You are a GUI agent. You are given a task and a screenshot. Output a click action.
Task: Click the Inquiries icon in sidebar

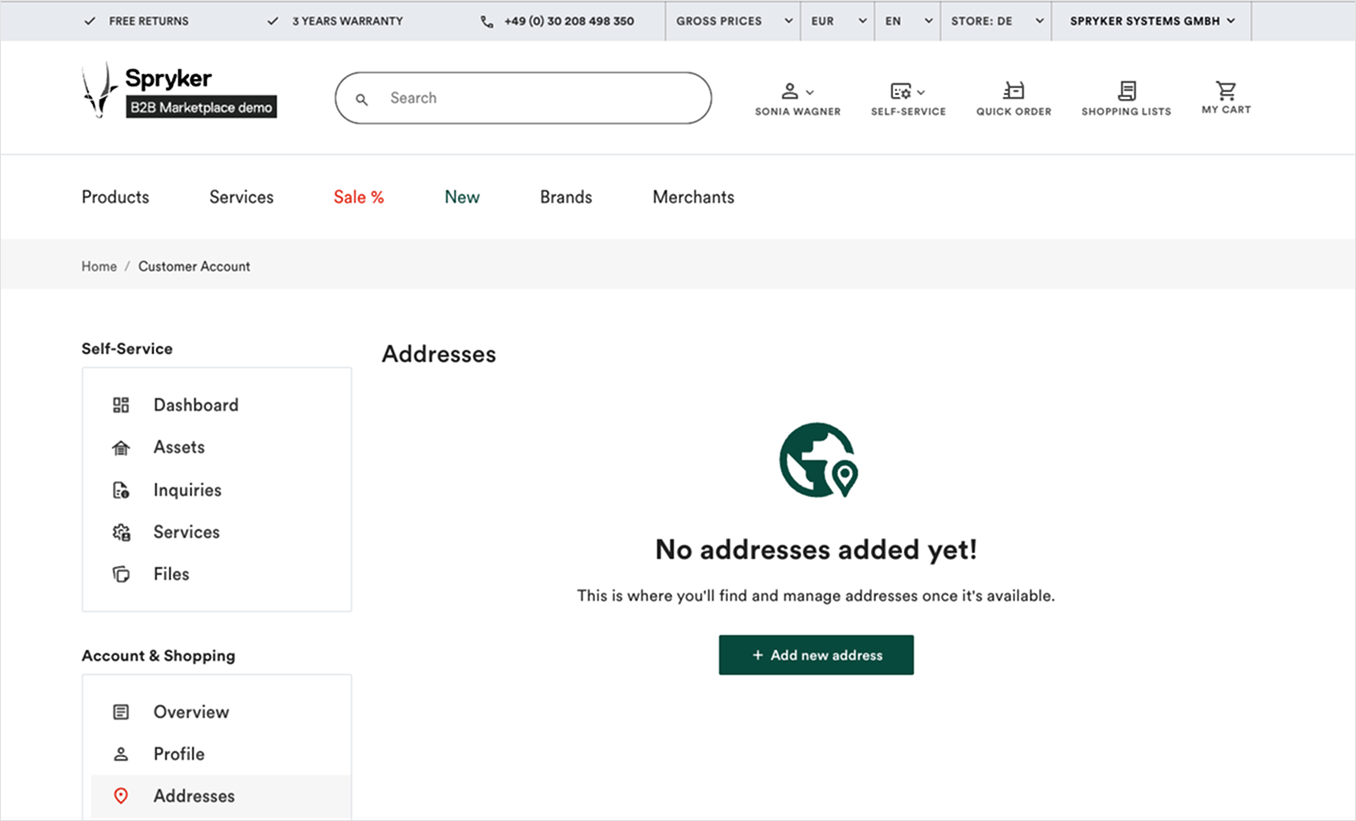(121, 490)
